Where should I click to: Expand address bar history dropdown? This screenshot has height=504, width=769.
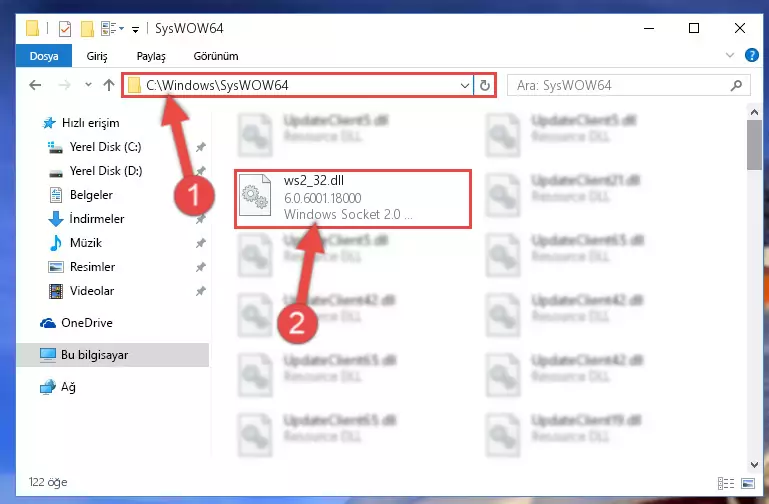click(x=464, y=86)
